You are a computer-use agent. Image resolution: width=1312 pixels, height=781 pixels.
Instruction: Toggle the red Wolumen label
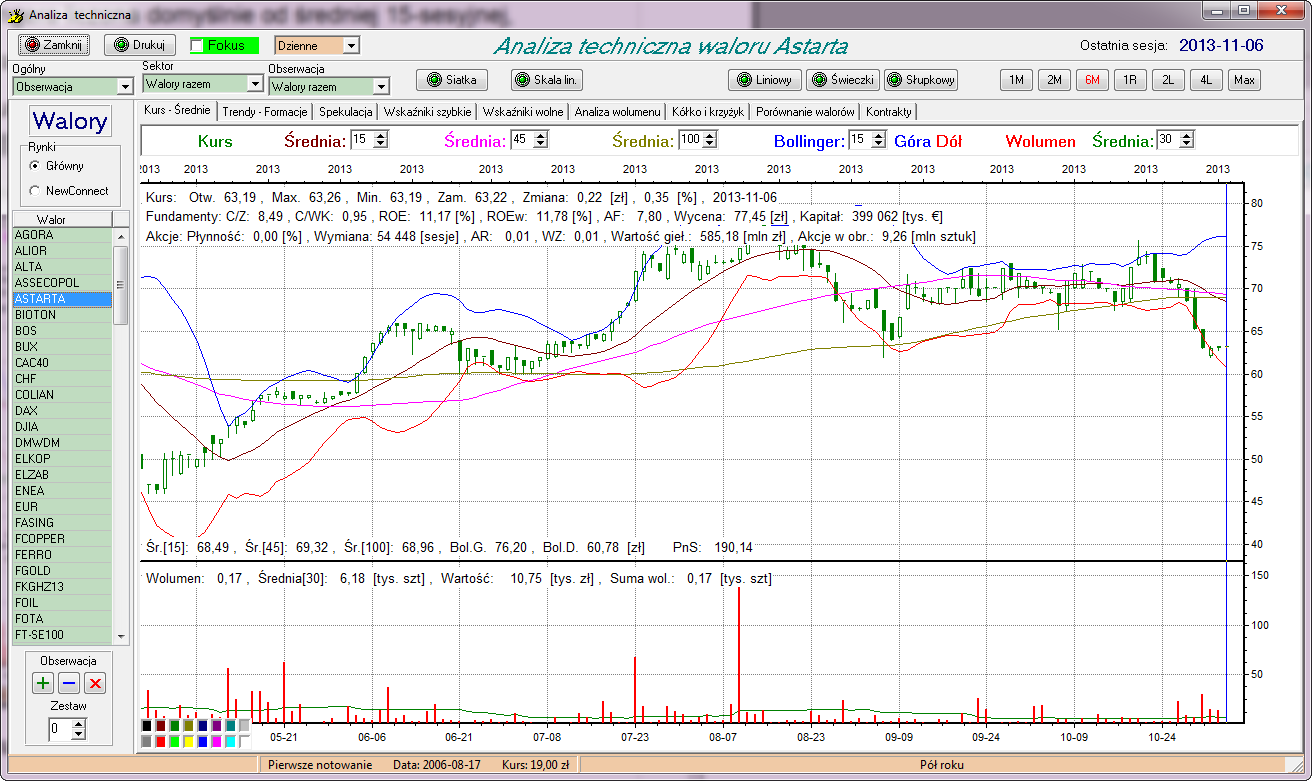[x=1040, y=142]
